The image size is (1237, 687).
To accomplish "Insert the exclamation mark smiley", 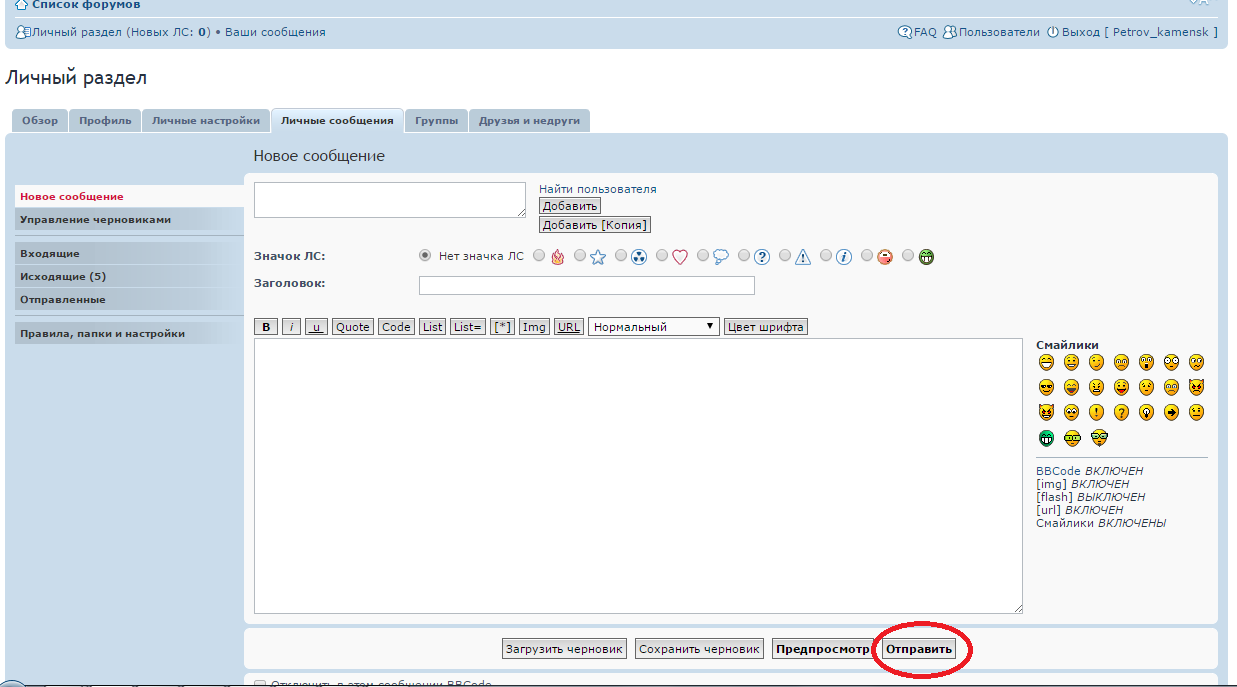I will coord(1096,412).
